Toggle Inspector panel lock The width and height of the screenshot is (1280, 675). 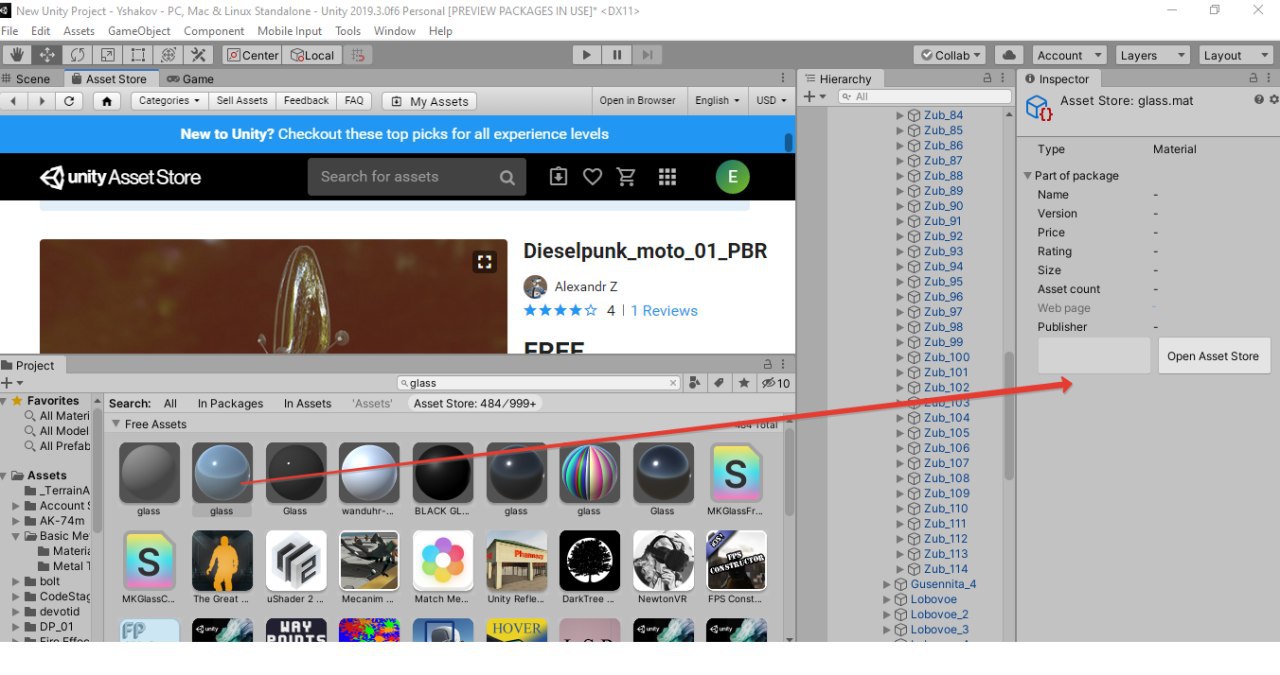click(1254, 78)
